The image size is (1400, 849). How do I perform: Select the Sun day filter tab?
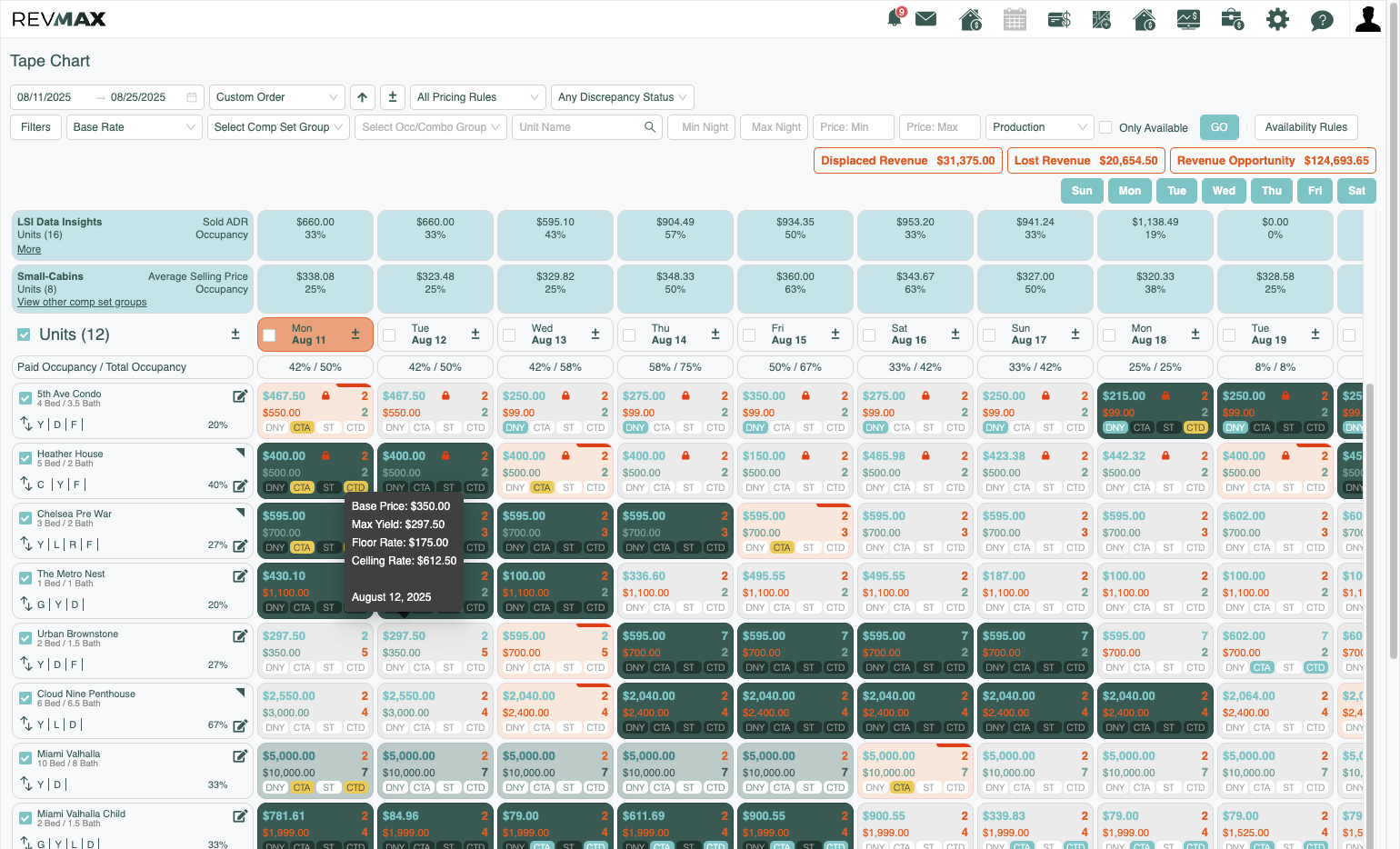pos(1082,191)
